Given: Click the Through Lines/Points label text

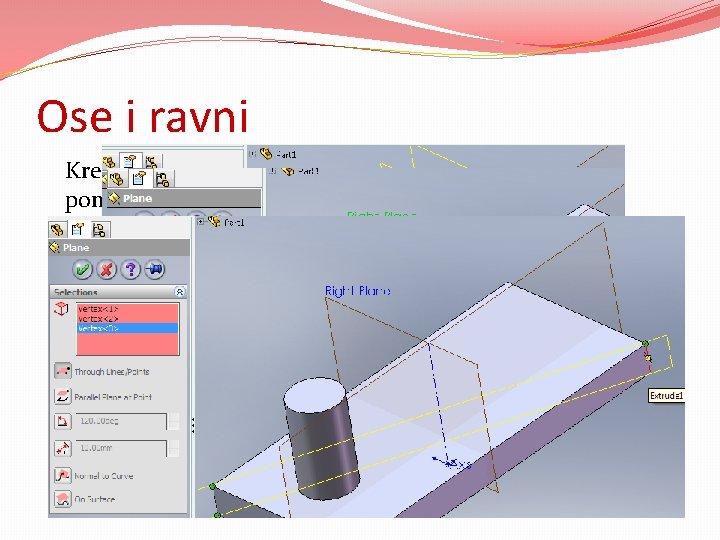Looking at the screenshot, I should point(112,372).
